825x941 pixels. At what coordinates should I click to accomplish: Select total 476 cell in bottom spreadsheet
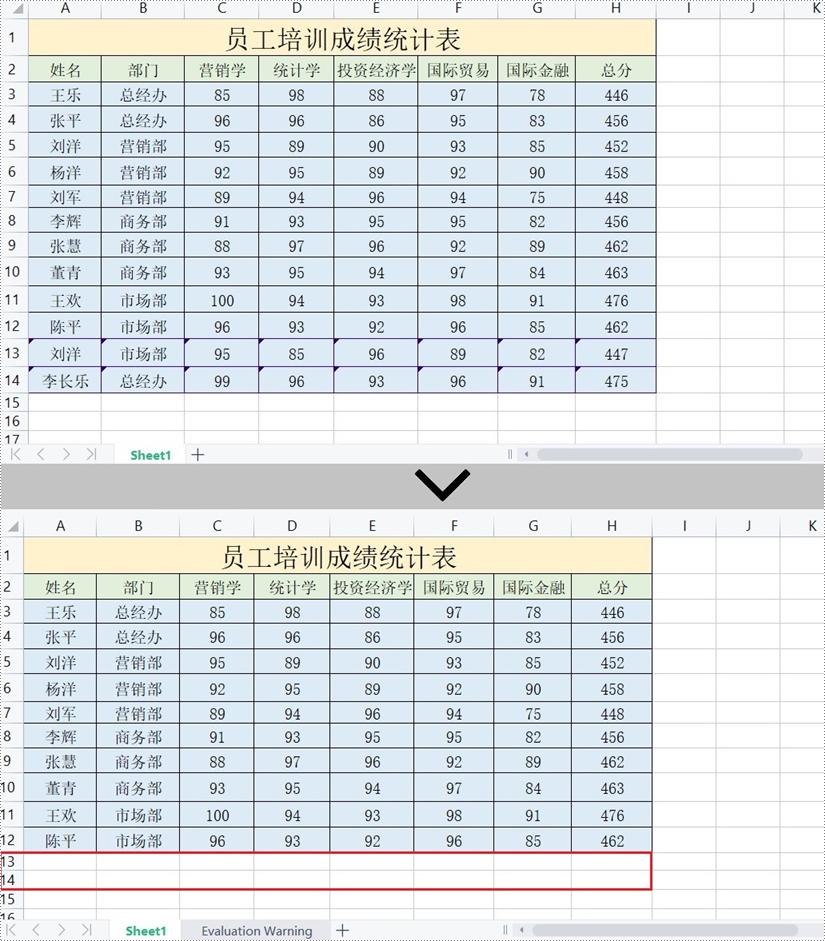pos(612,815)
